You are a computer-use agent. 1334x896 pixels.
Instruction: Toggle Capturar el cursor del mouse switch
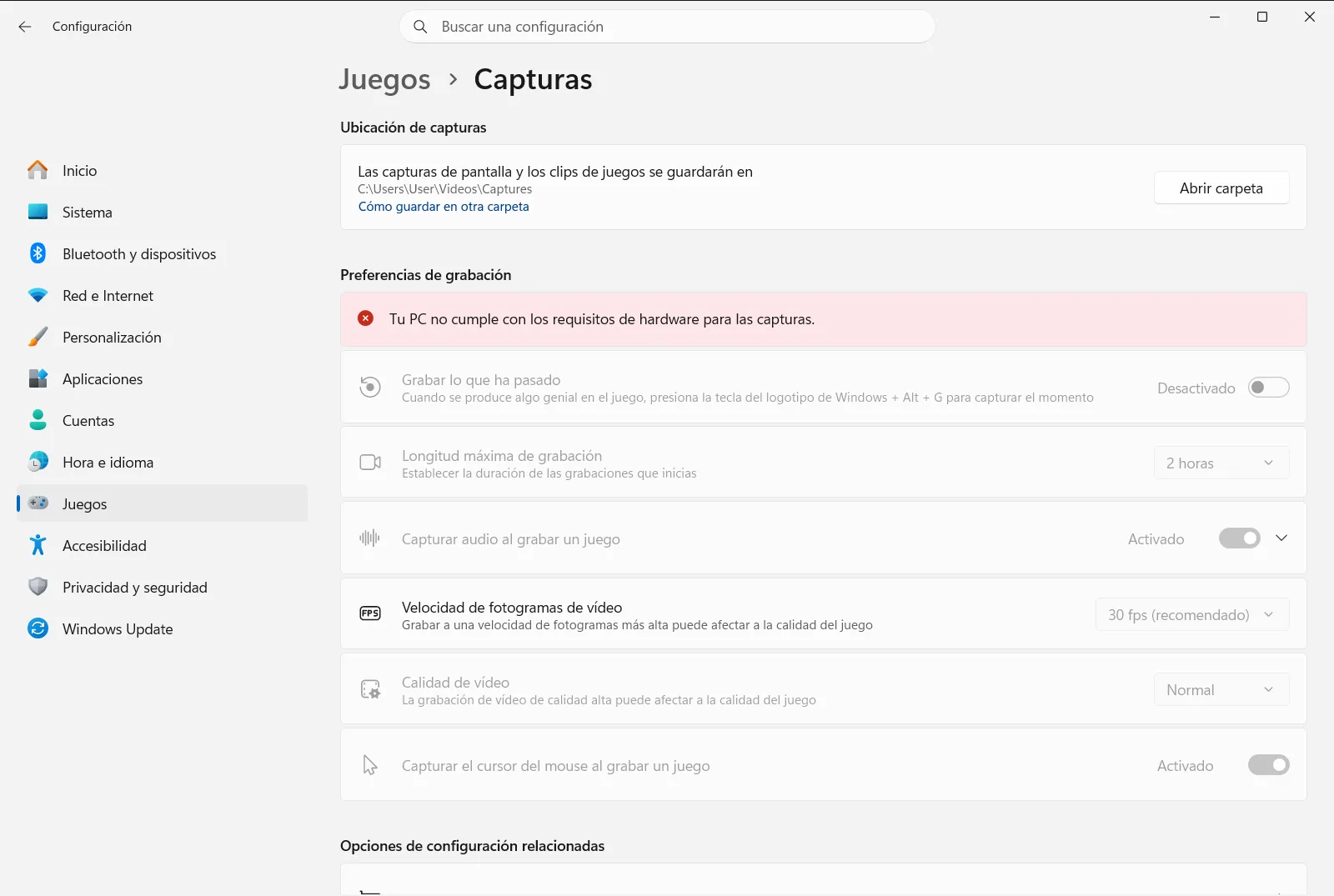click(x=1268, y=765)
